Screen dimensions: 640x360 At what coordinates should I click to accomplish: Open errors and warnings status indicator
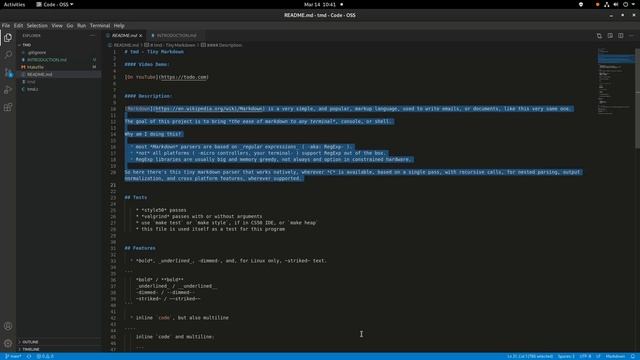pyautogui.click(x=45, y=356)
